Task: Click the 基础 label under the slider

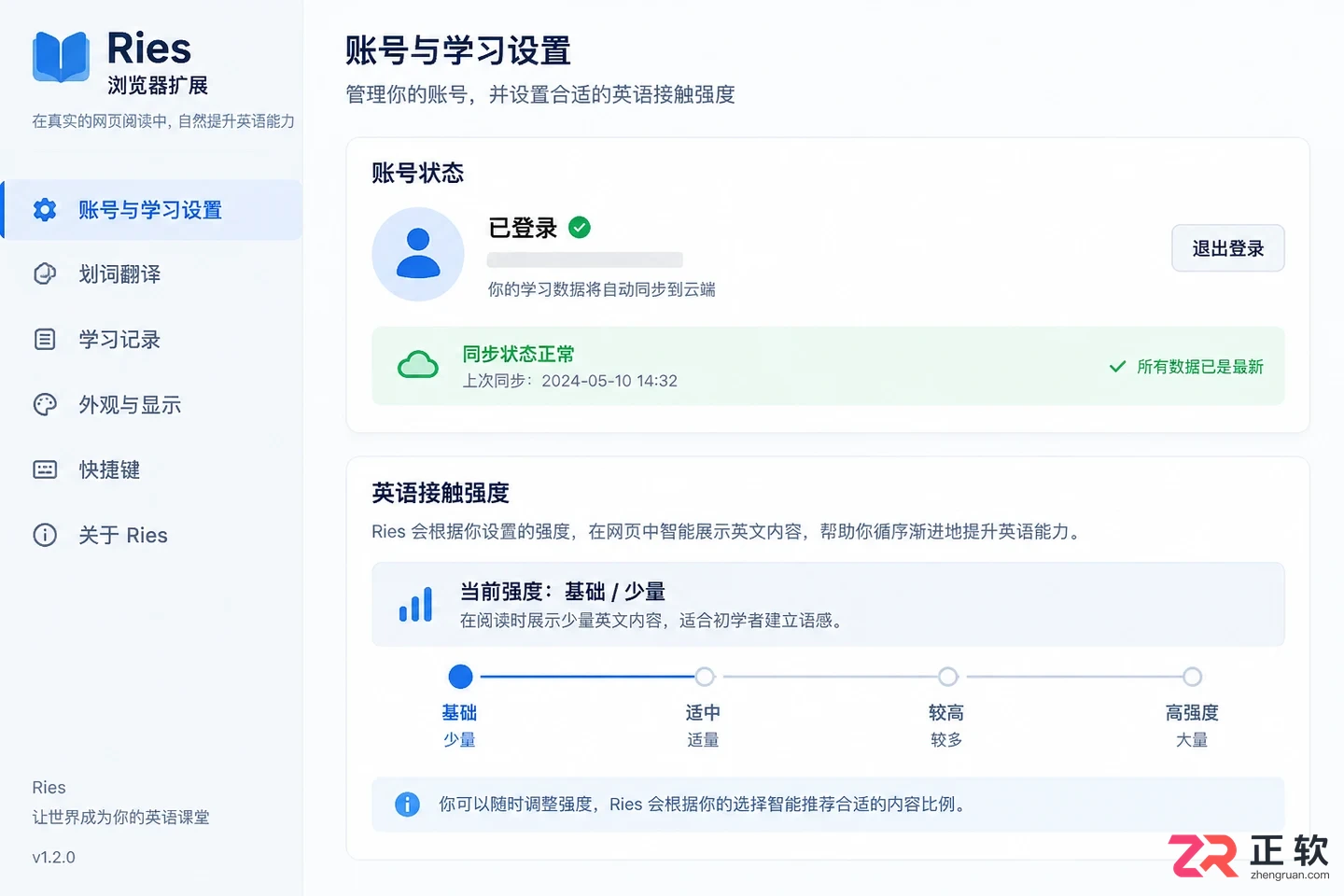Action: (459, 713)
